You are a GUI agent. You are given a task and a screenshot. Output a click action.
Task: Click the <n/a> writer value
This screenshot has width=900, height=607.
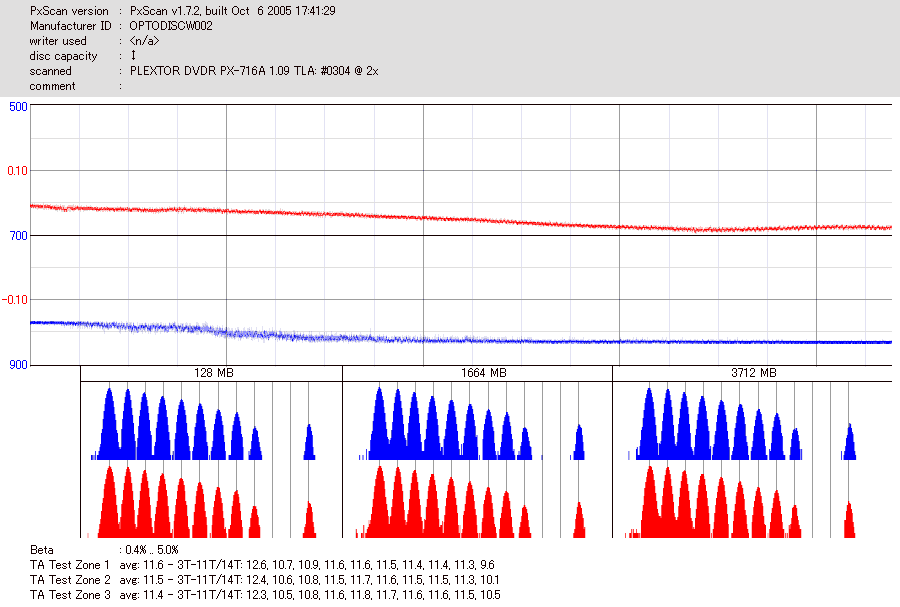tap(144, 41)
